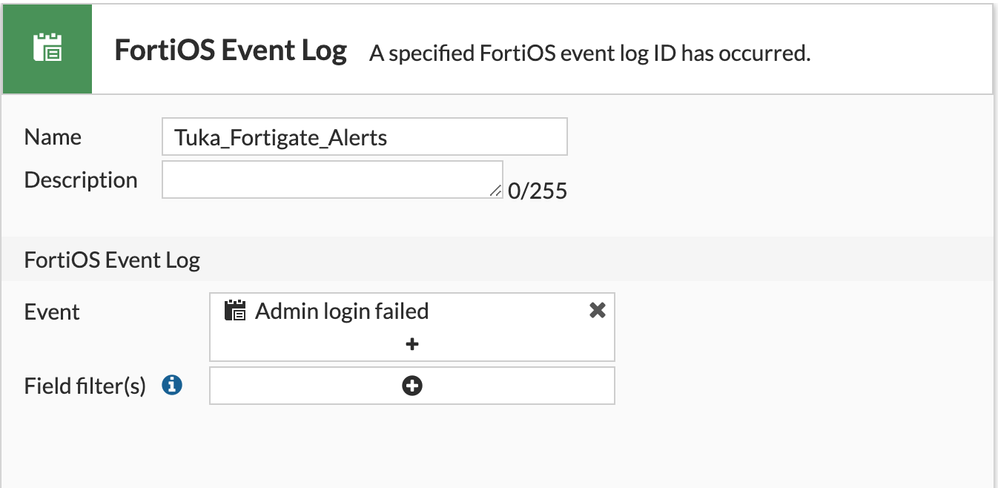Image resolution: width=998 pixels, height=488 pixels.
Task: Click the "Description" field label
Action: click(81, 180)
